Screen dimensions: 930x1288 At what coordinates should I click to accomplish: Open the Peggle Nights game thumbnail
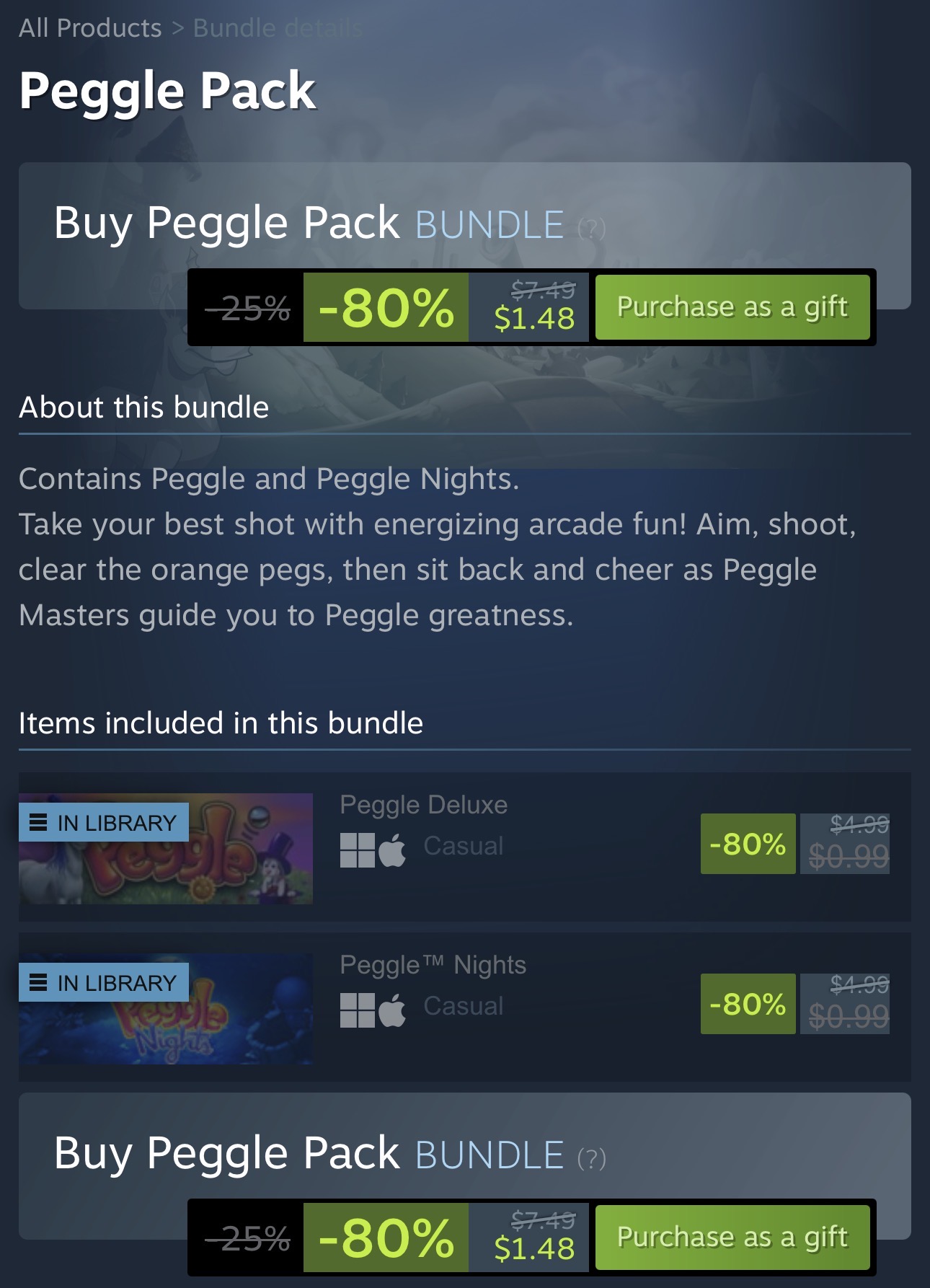[166, 1009]
